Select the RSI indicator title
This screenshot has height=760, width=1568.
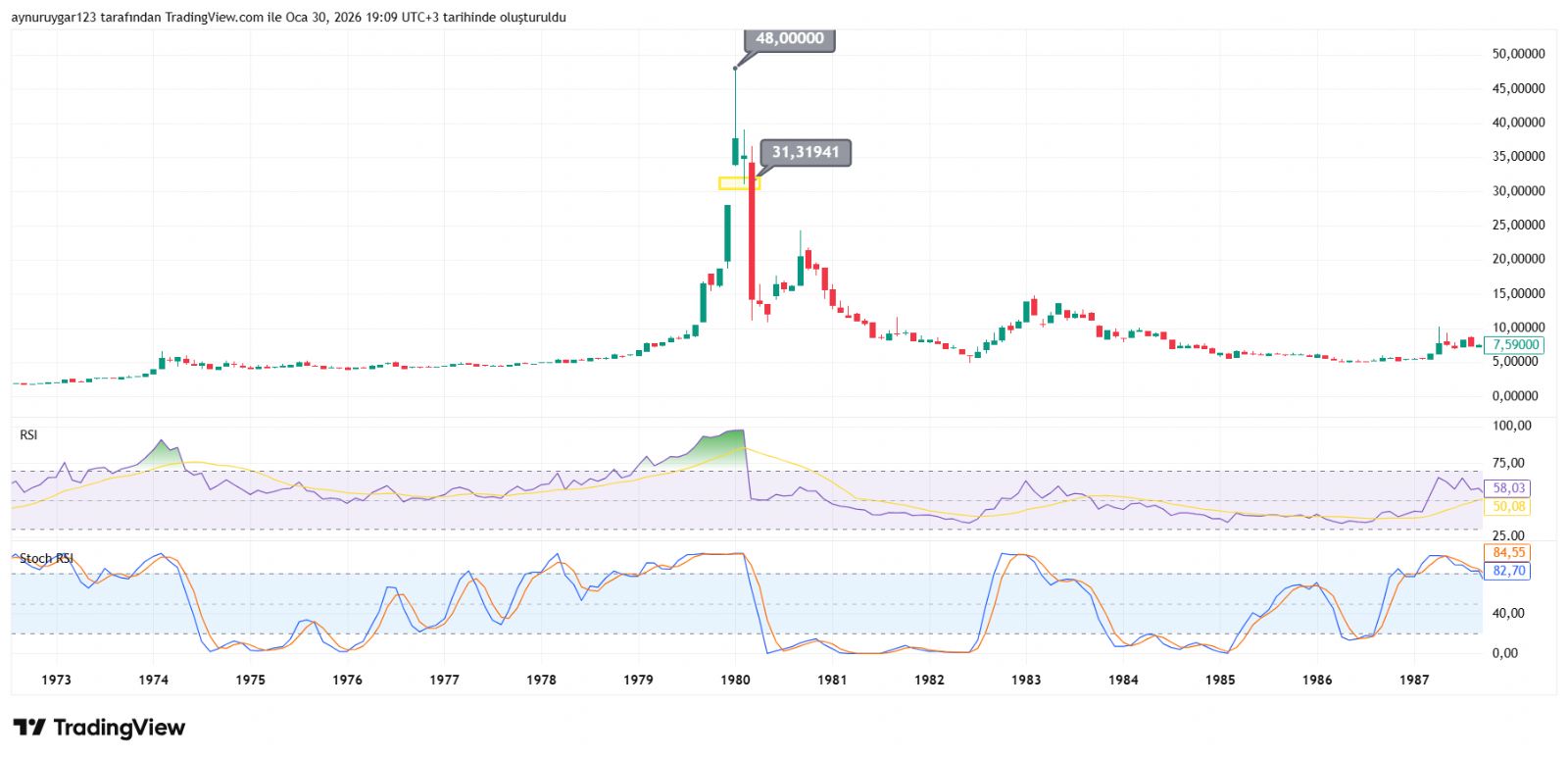coord(28,434)
